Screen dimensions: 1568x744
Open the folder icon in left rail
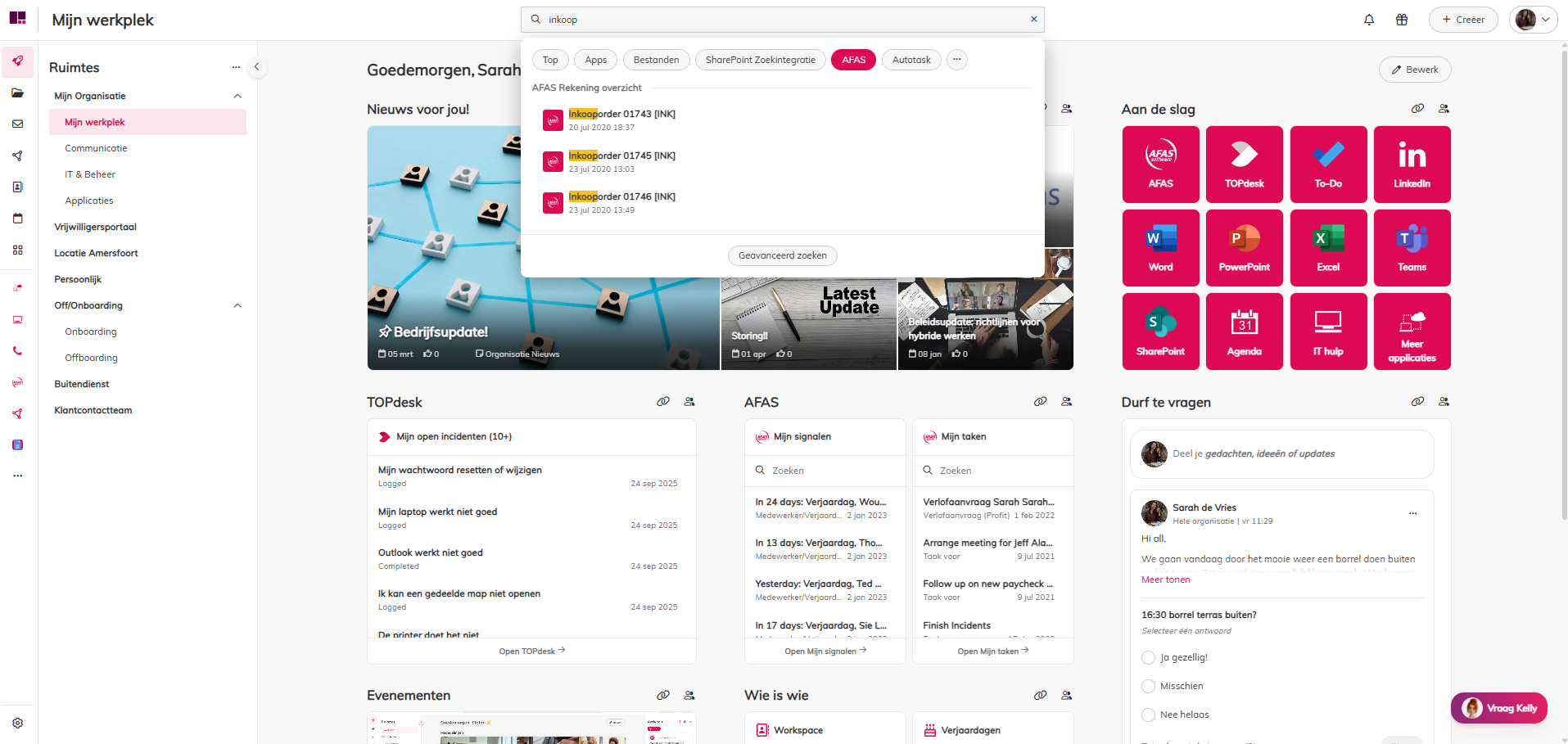click(x=17, y=93)
